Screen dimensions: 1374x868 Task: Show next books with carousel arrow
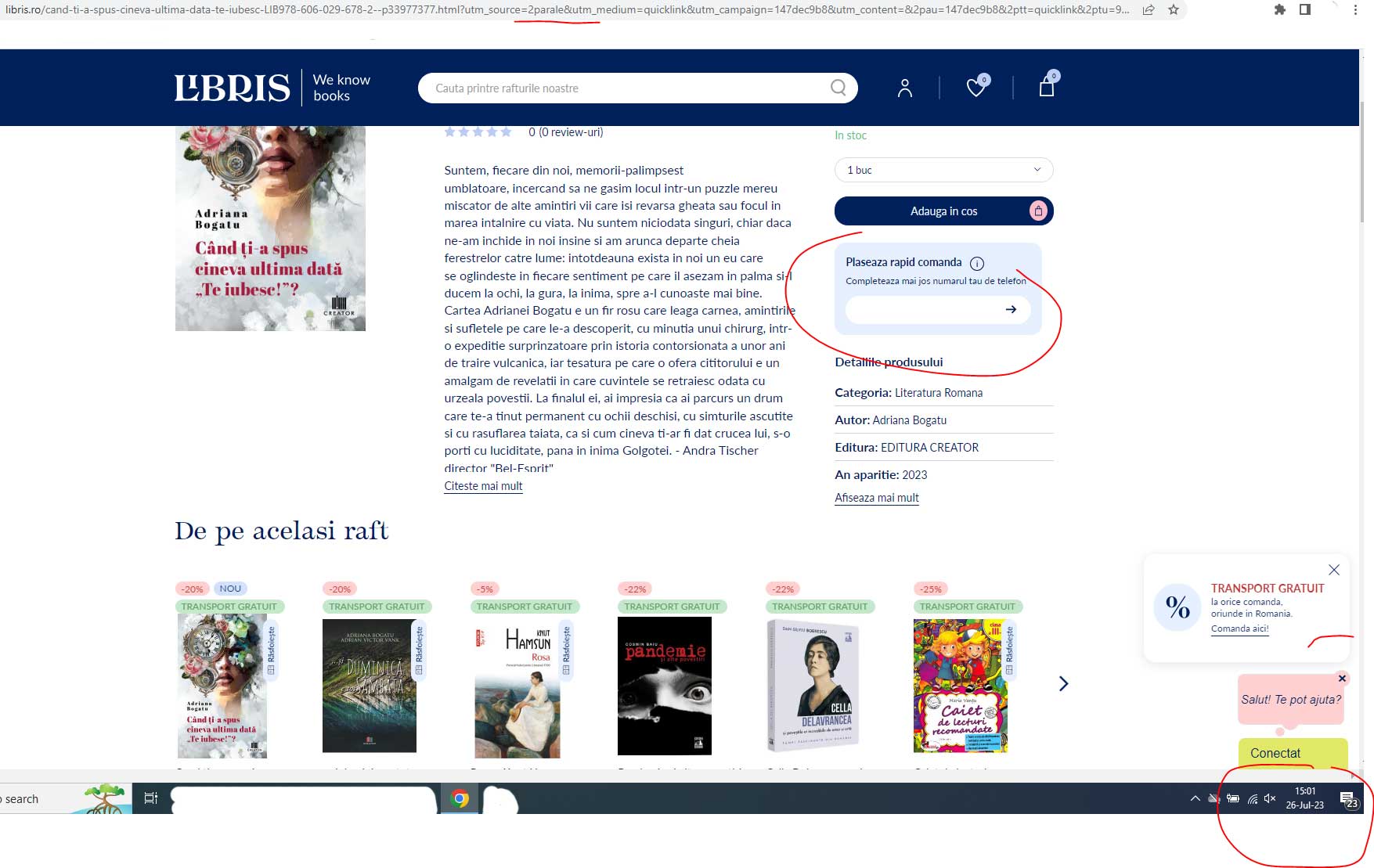click(x=1063, y=684)
